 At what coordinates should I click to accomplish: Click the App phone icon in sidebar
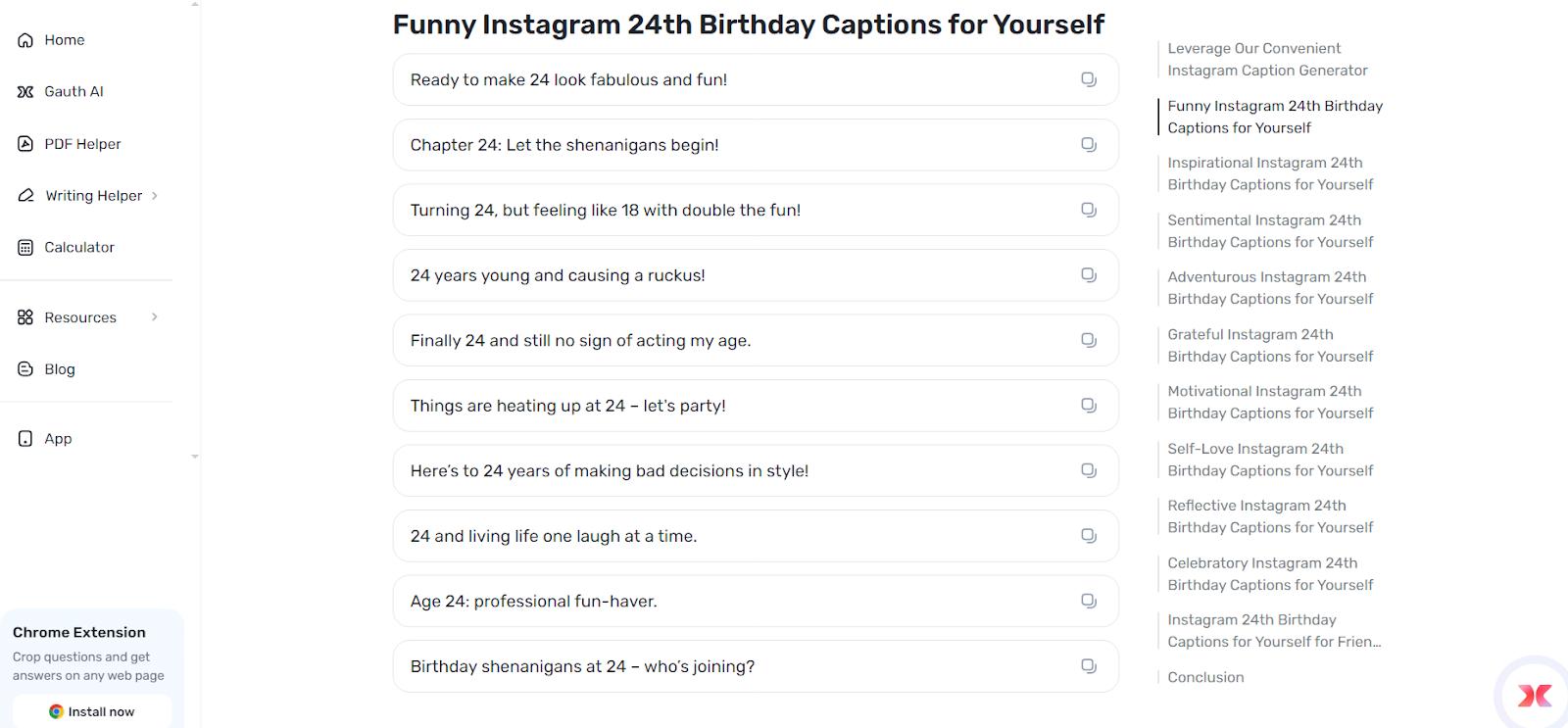coord(24,438)
